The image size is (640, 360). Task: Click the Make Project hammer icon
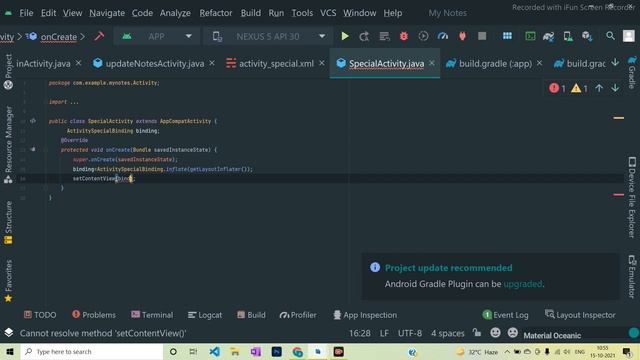(x=99, y=36)
